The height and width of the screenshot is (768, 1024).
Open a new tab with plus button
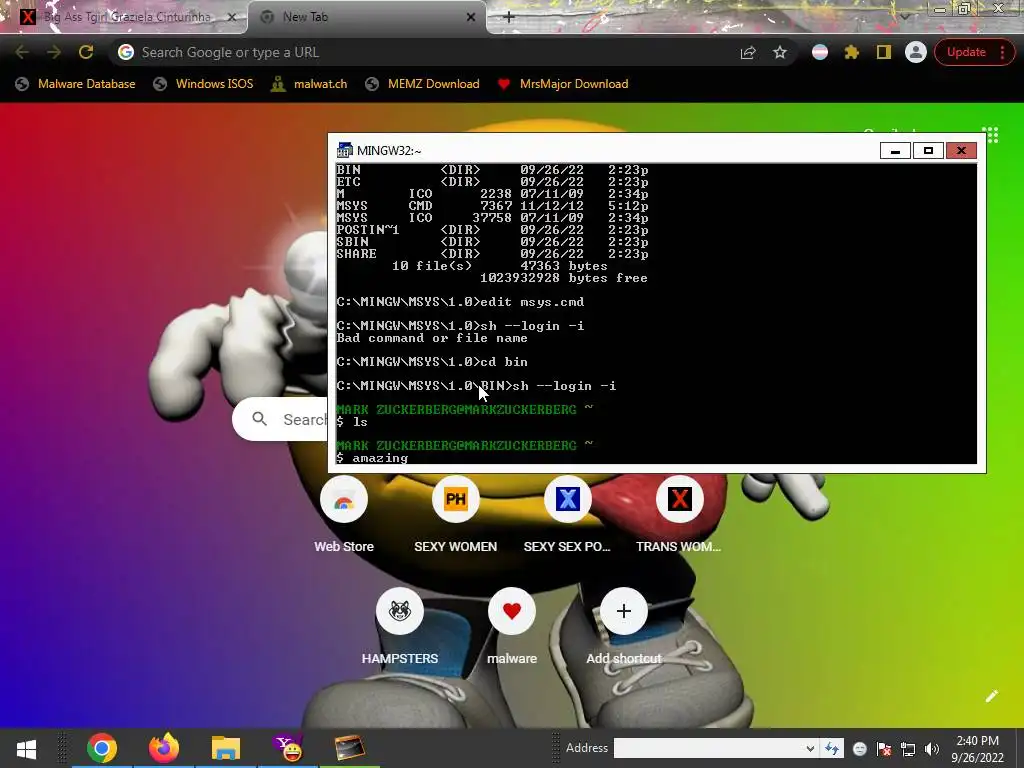coord(509,17)
